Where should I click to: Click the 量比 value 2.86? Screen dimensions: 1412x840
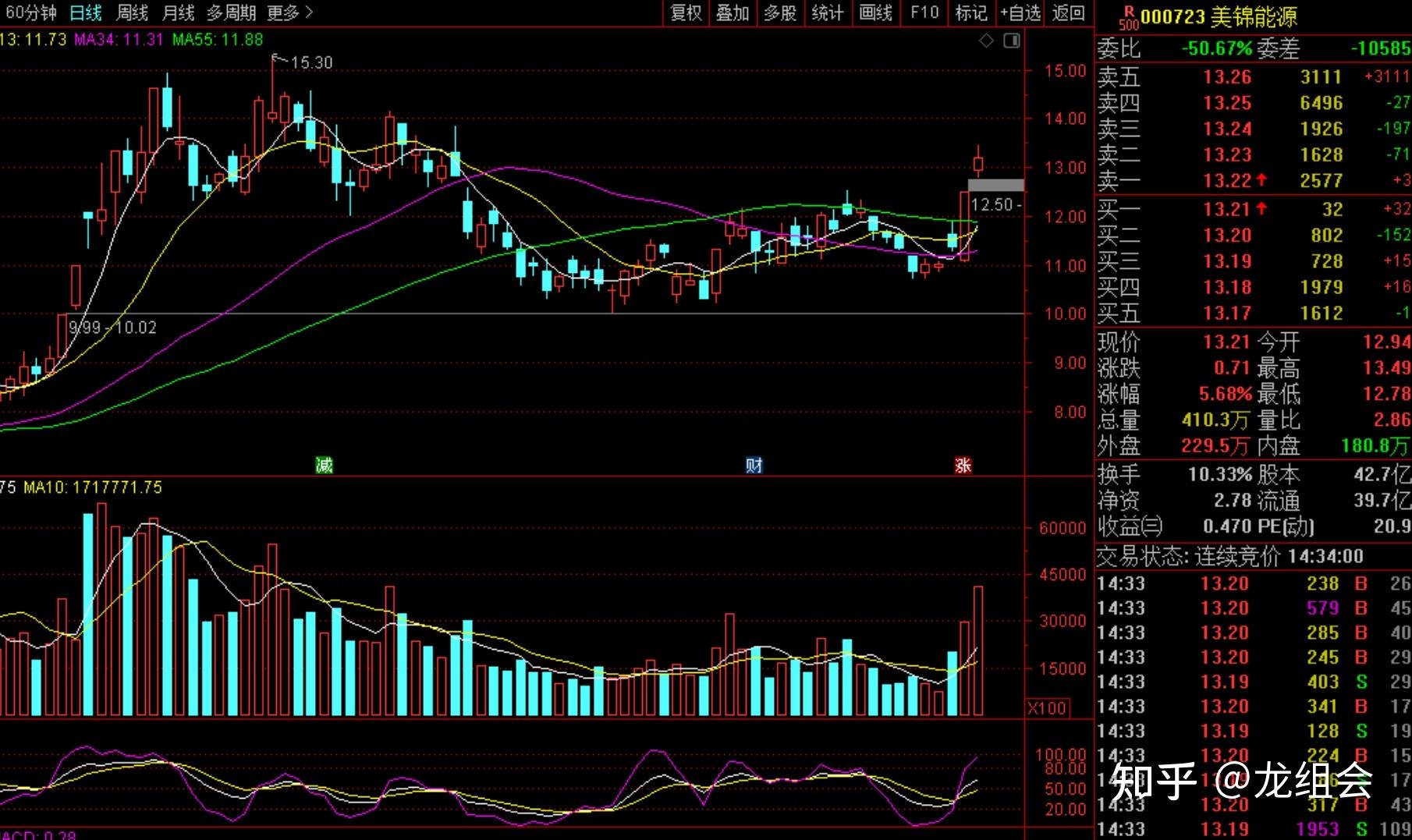tap(1392, 420)
